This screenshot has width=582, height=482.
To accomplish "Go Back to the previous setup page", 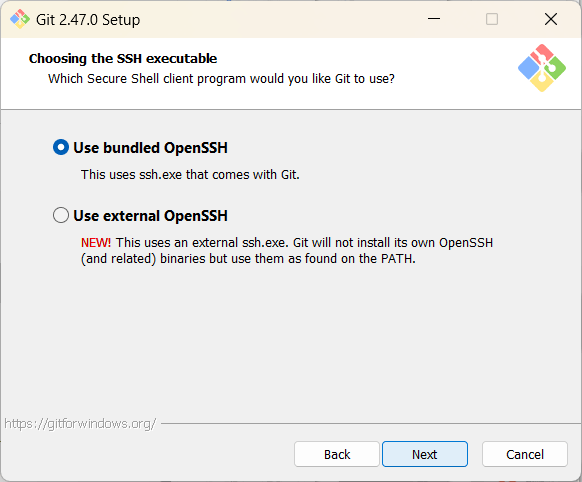I will [x=337, y=454].
